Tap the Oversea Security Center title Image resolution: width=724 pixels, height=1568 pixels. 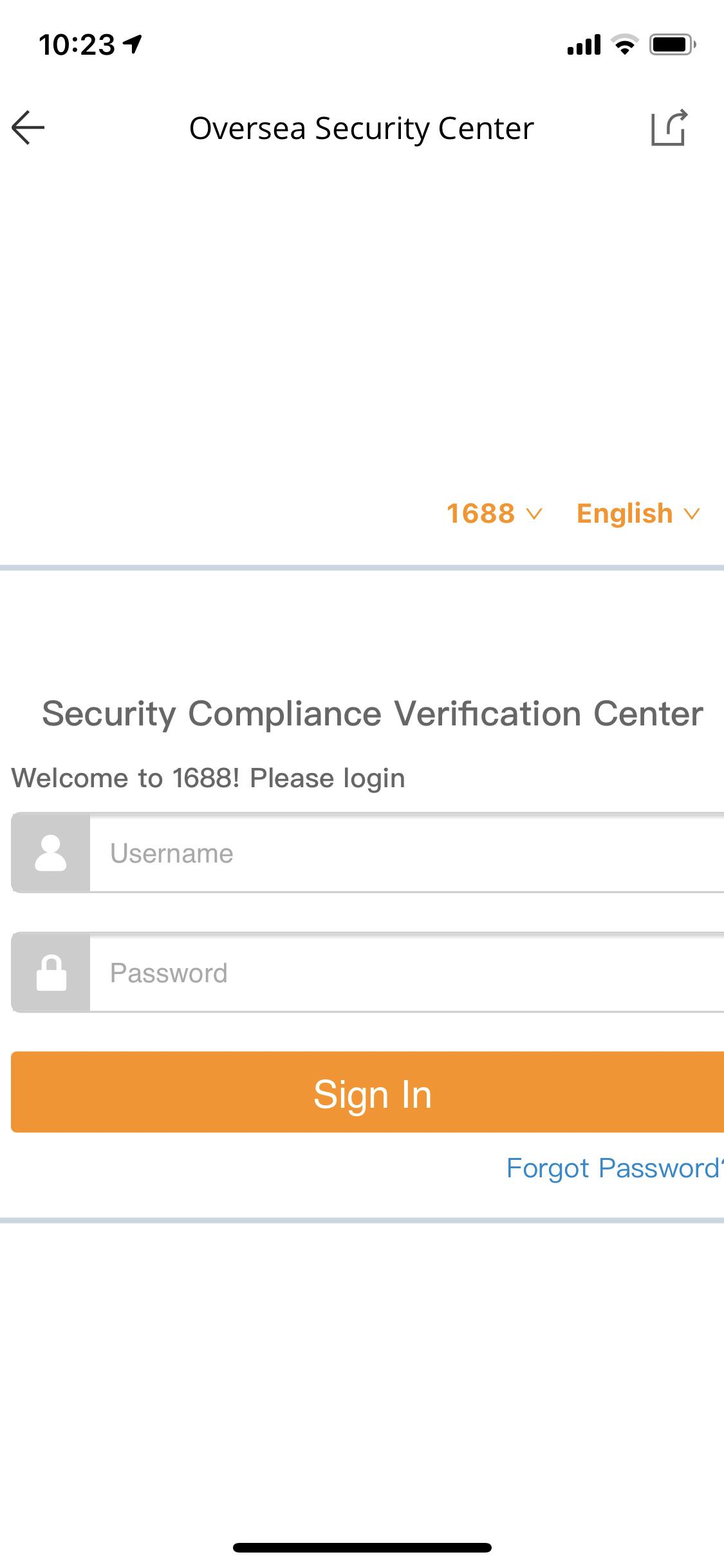[362, 128]
